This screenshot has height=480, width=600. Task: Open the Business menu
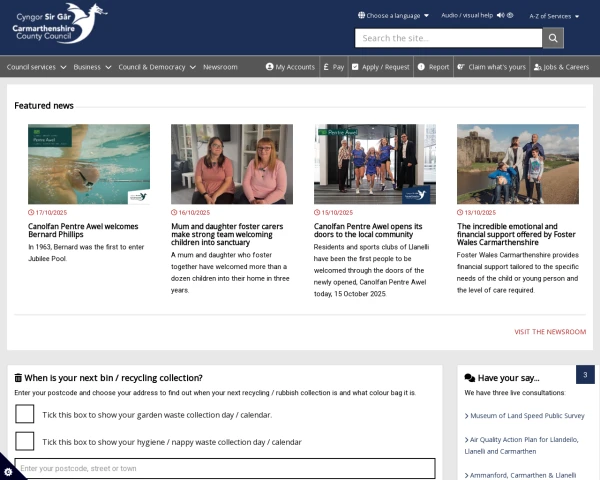click(92, 67)
